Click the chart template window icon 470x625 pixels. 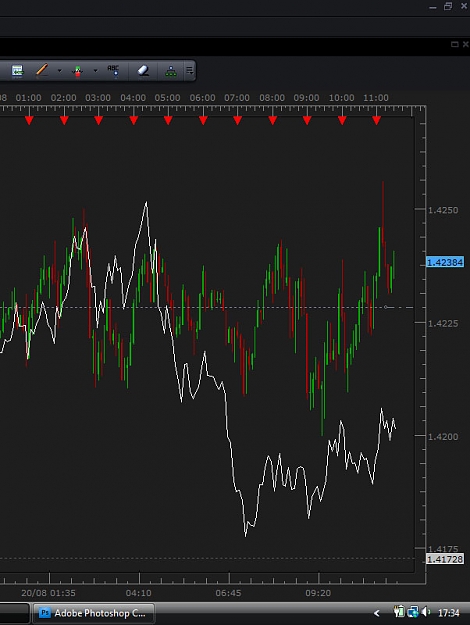[17, 71]
